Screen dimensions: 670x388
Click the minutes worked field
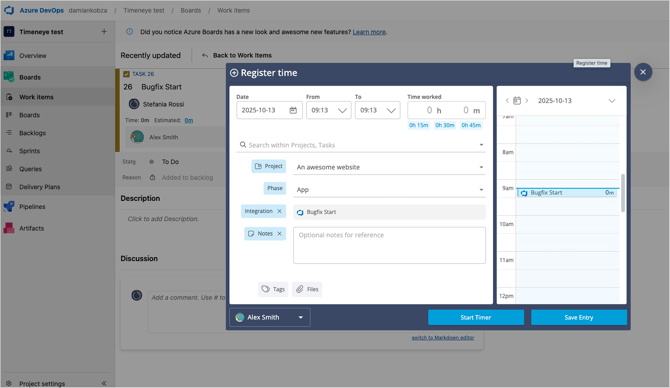point(466,110)
